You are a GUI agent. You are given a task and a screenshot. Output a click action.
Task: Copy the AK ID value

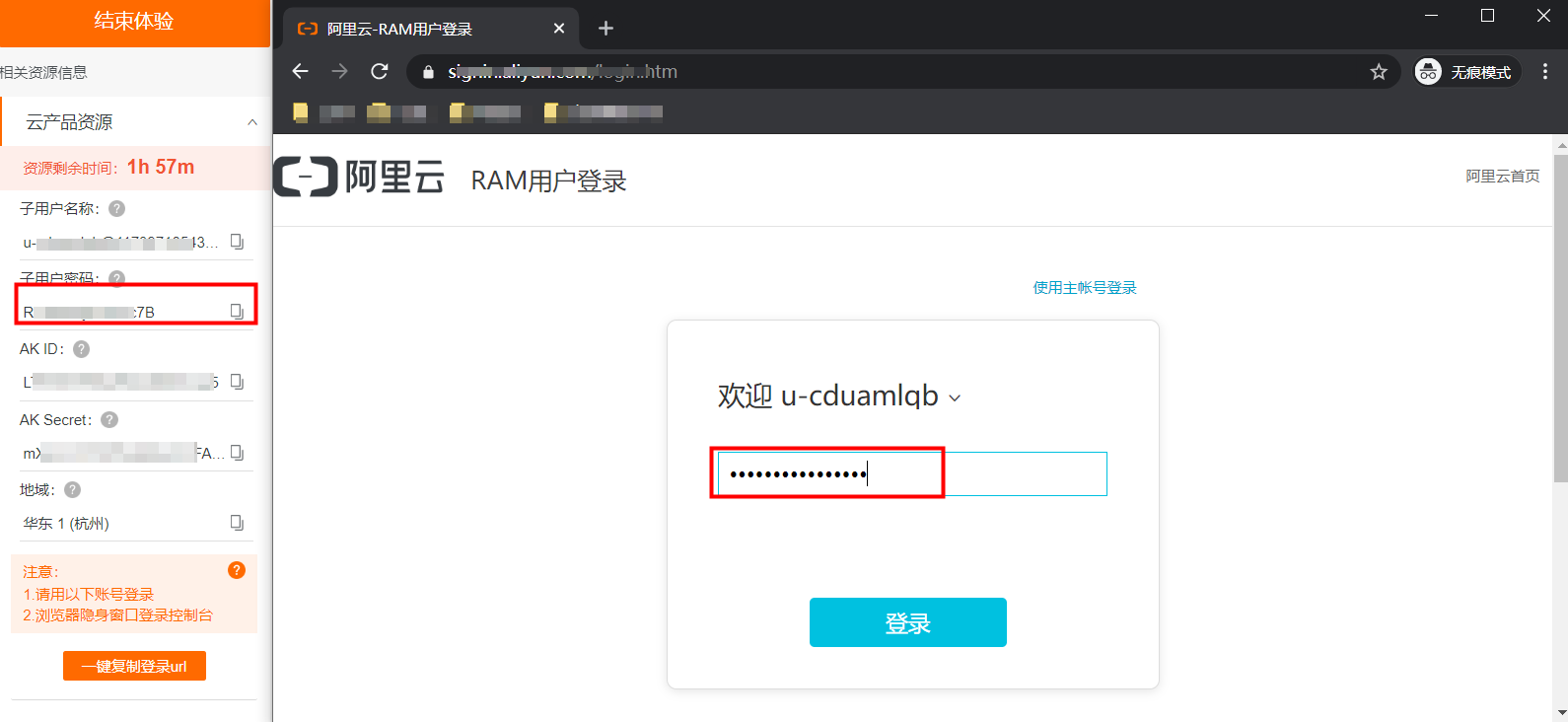click(x=237, y=382)
